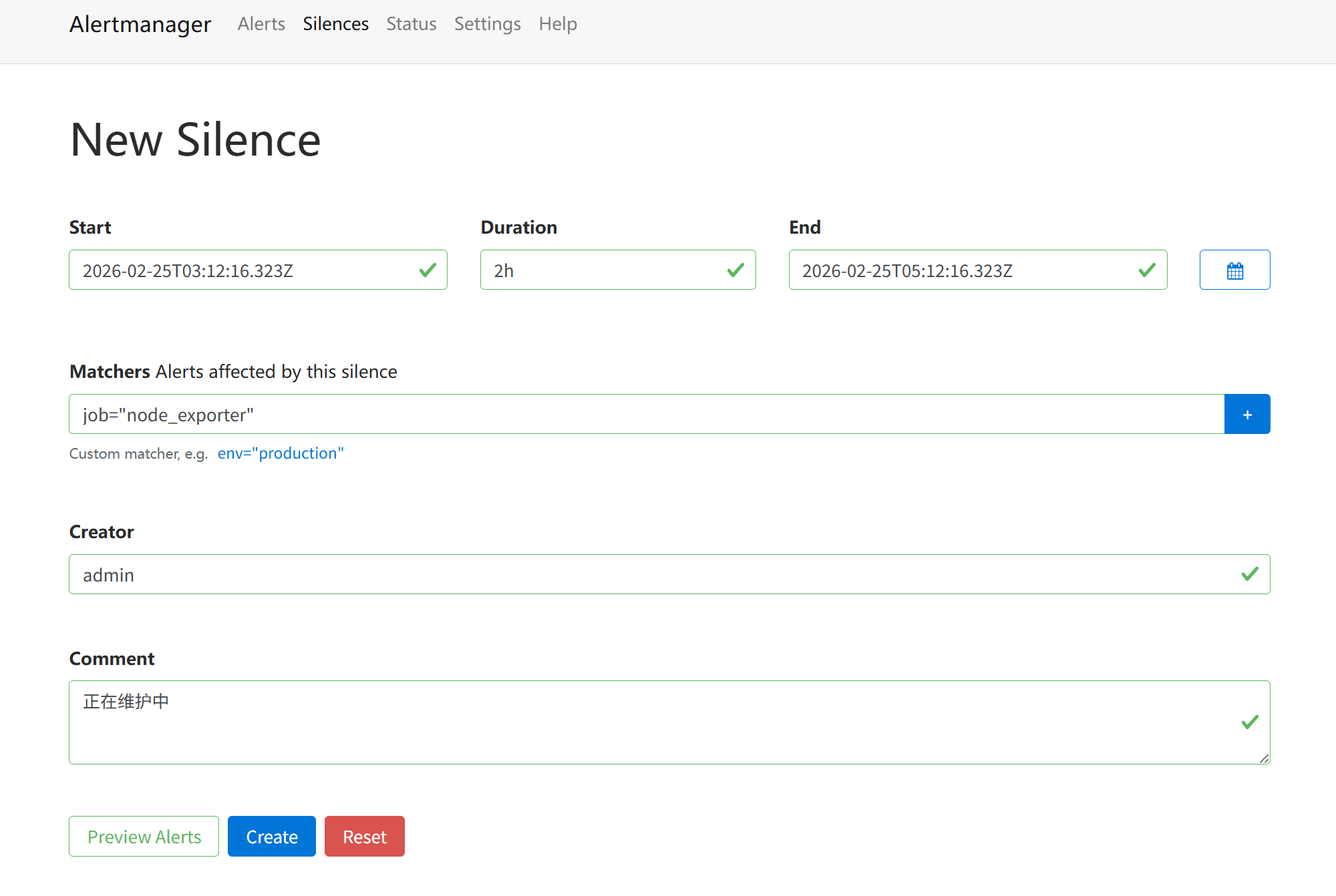The width and height of the screenshot is (1336, 896).
Task: Click the Start field's green checkmark
Action: [x=428, y=270]
